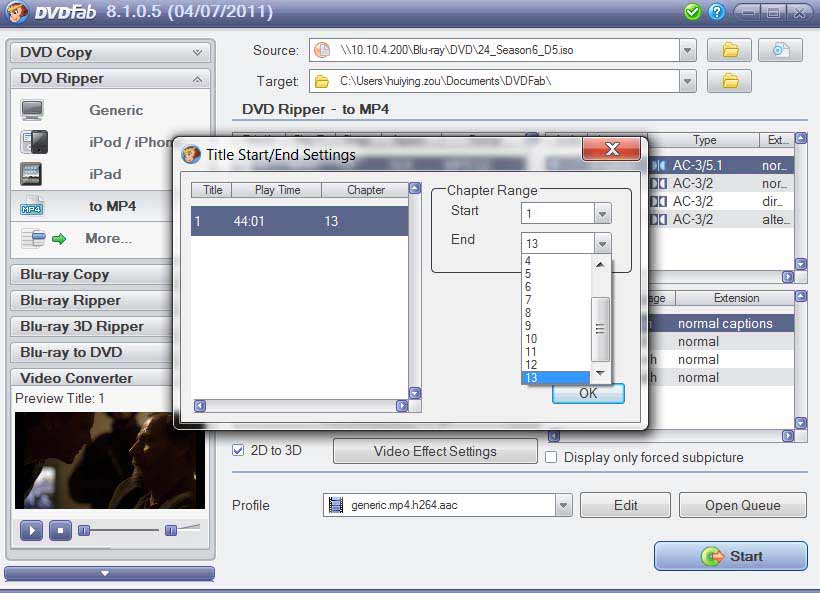
Task: Click the Edit profile button
Action: [x=625, y=505]
